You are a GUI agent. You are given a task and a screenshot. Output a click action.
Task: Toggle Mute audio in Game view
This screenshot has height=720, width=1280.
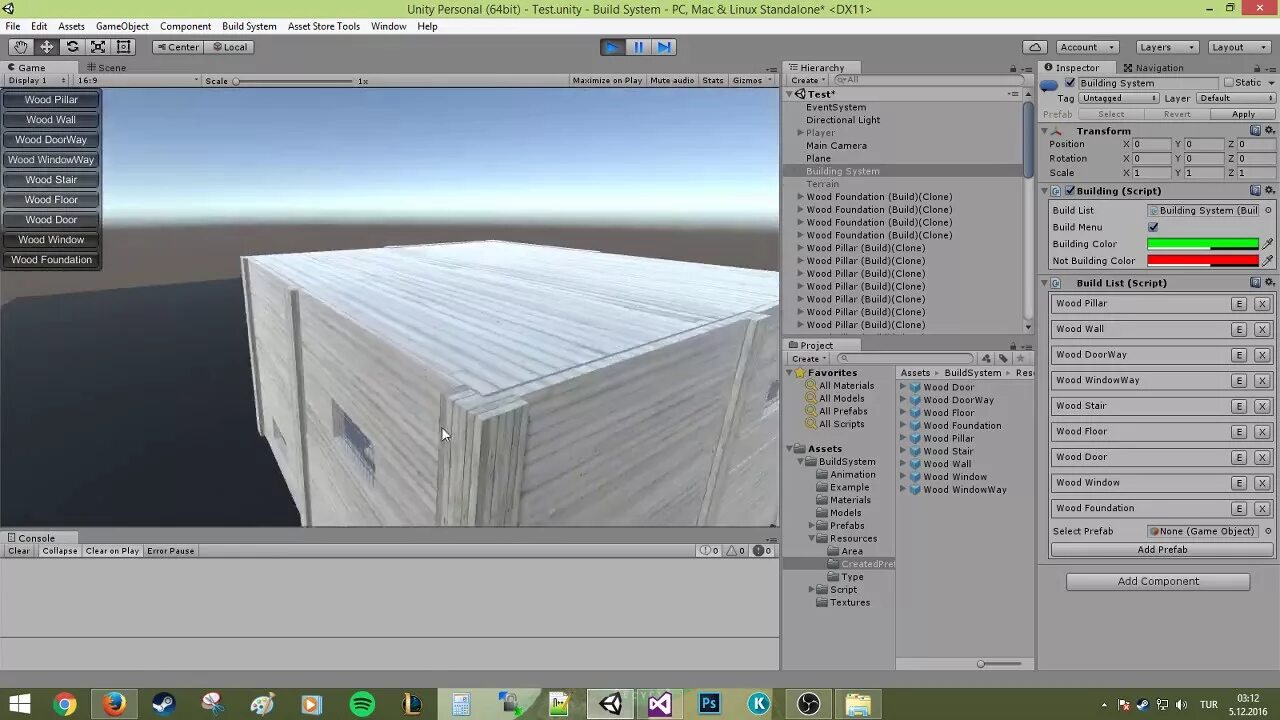point(672,80)
